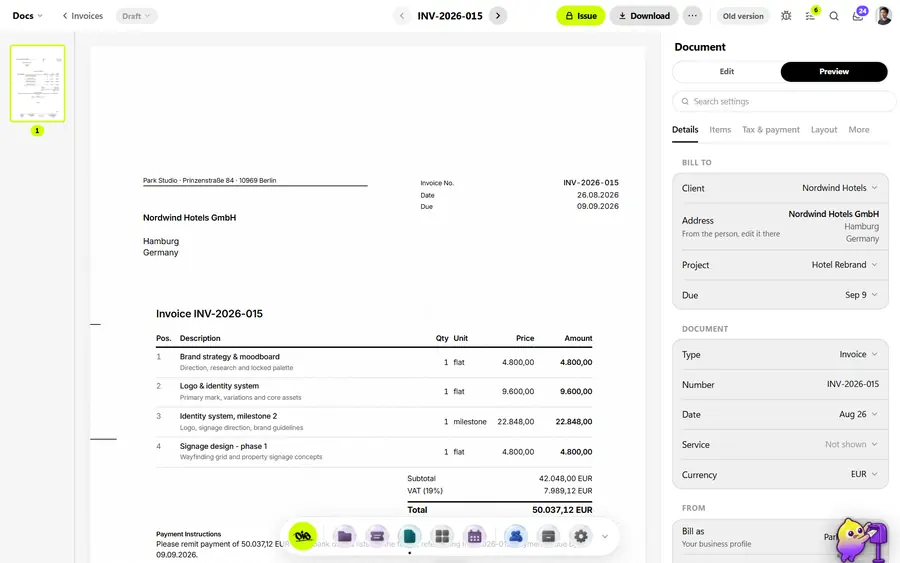Open the document icon in dock

[x=409, y=536]
